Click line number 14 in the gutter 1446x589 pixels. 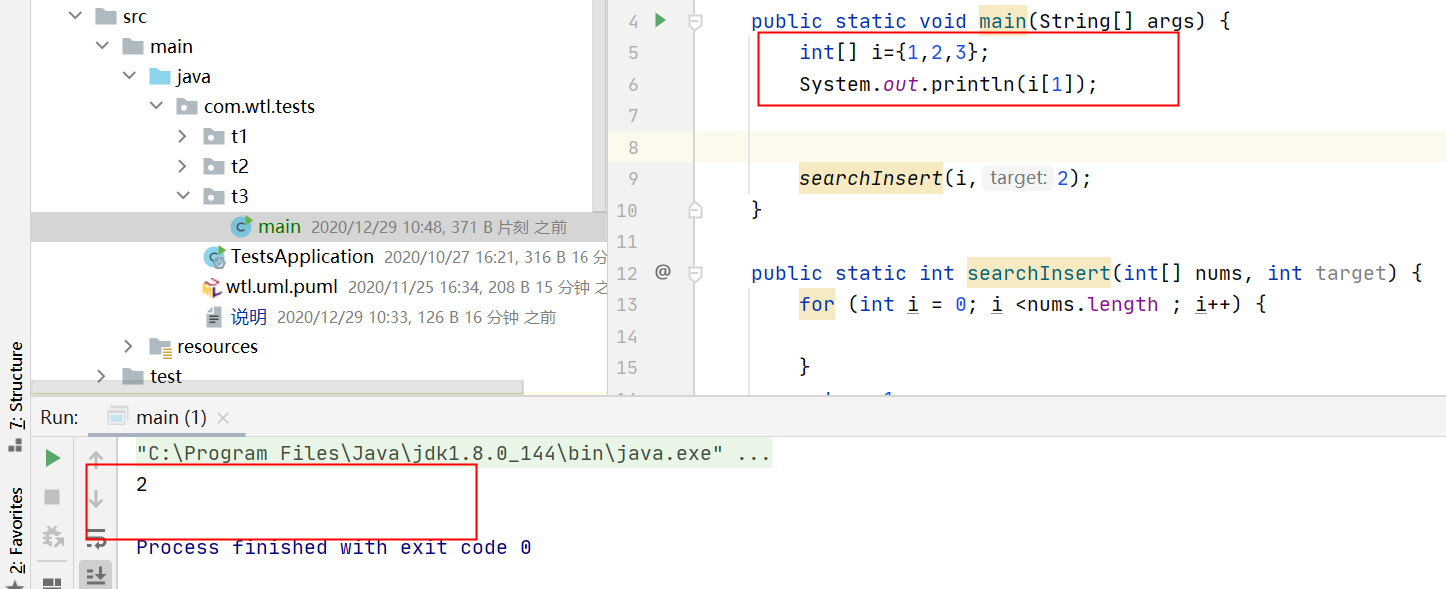tap(628, 335)
